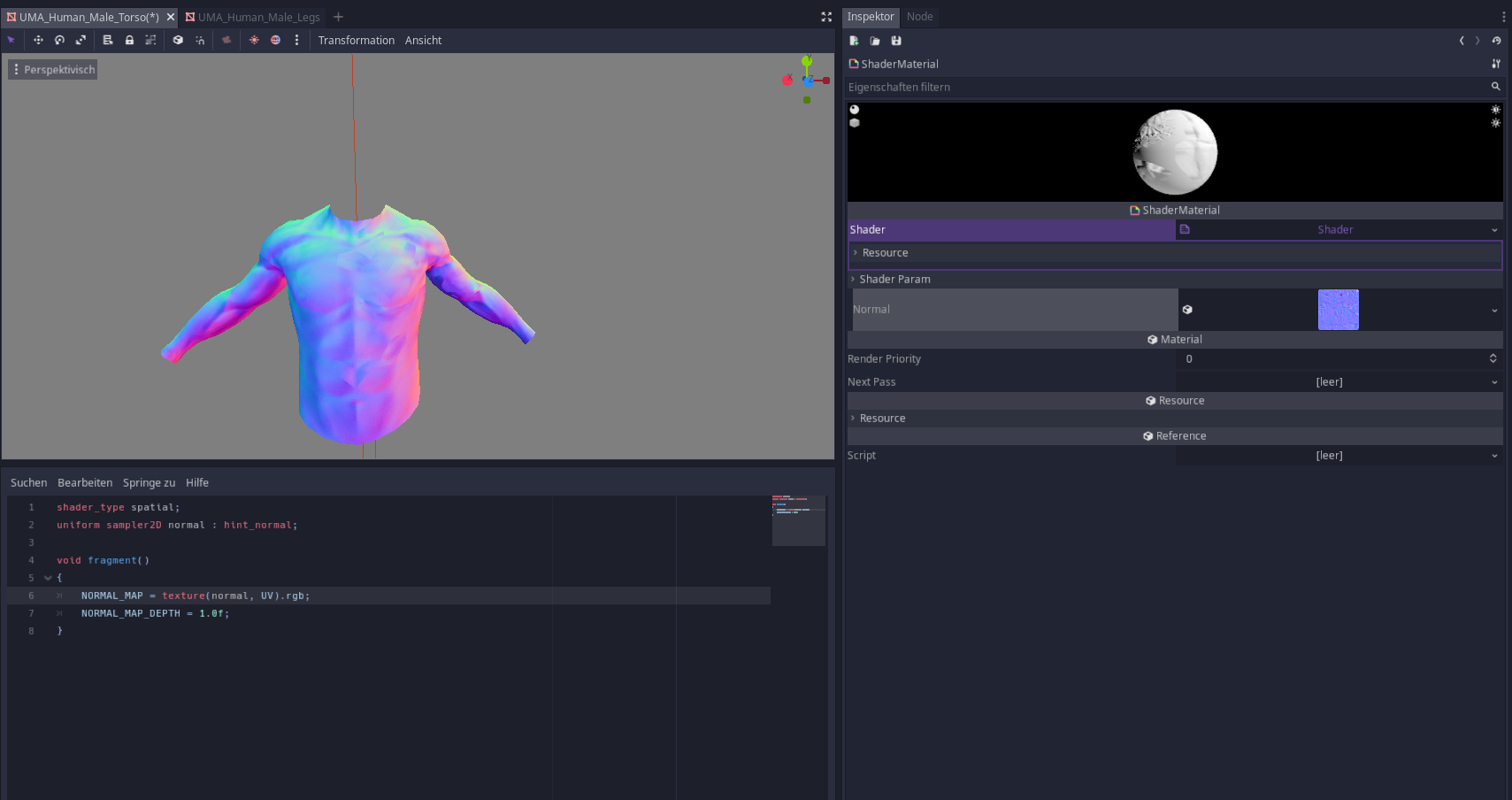Switch material preview to cube shape
The height and width of the screenshot is (800, 1512).
[855, 122]
